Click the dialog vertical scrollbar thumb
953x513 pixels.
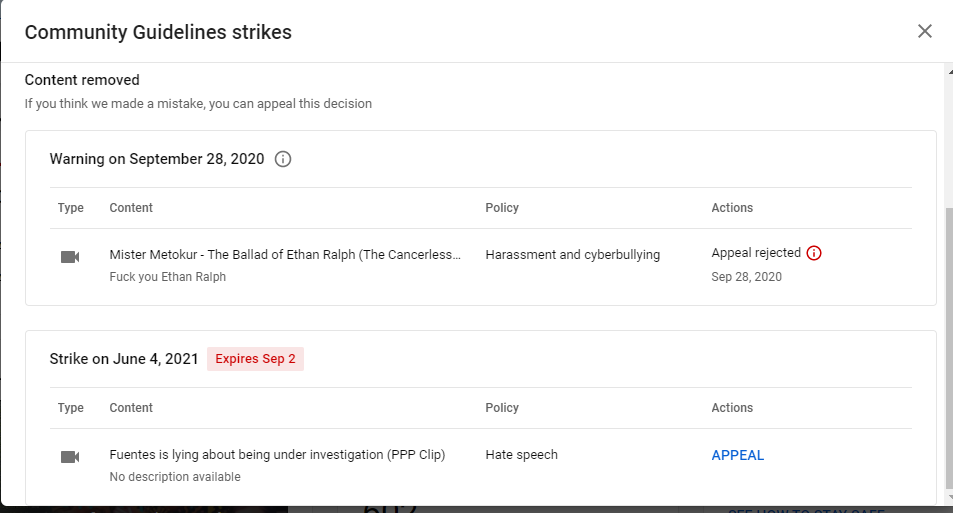(x=949, y=348)
